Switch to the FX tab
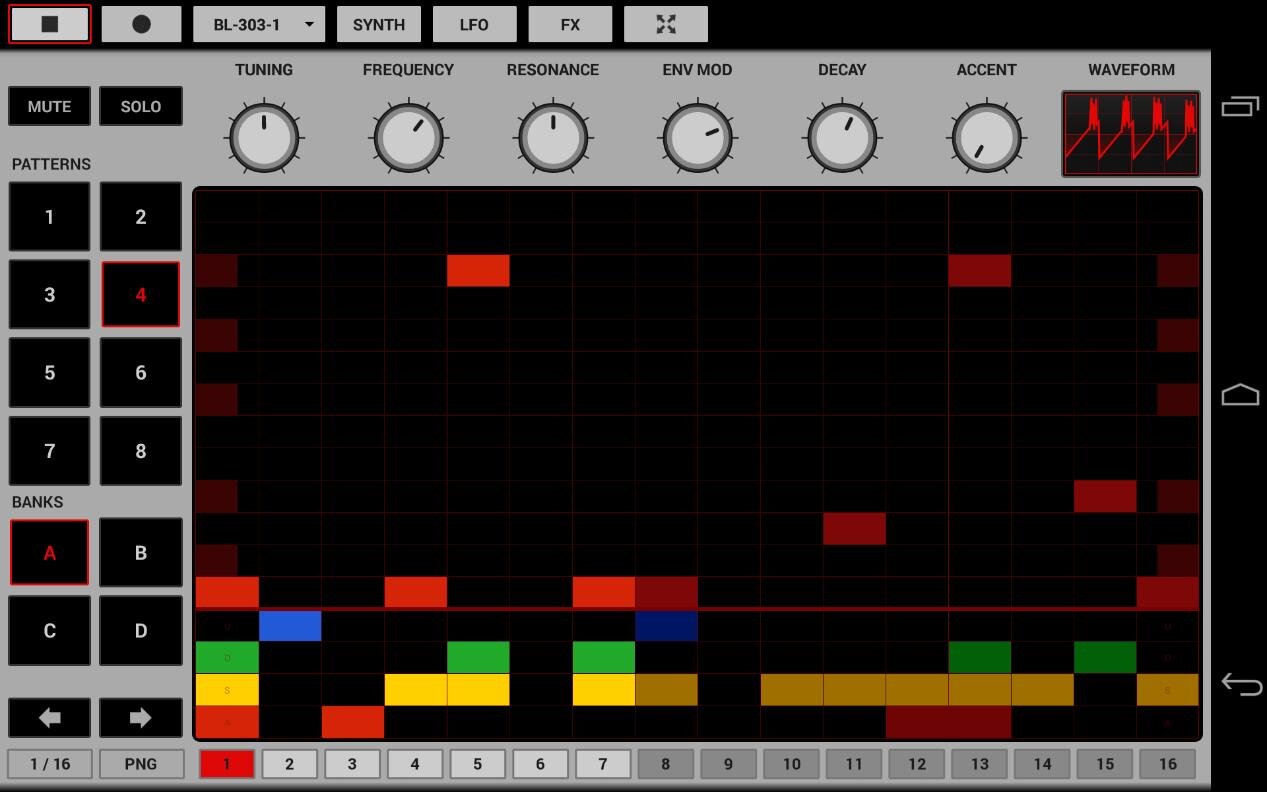This screenshot has height=792, width=1267. [x=570, y=25]
